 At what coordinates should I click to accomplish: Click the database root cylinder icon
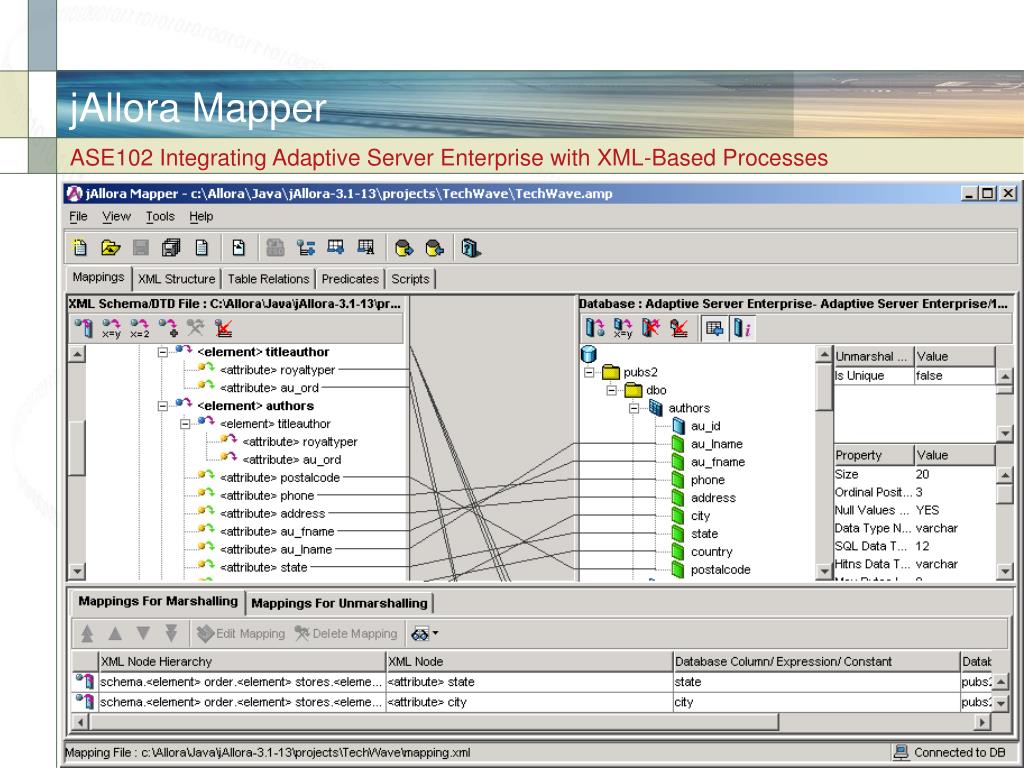point(588,354)
